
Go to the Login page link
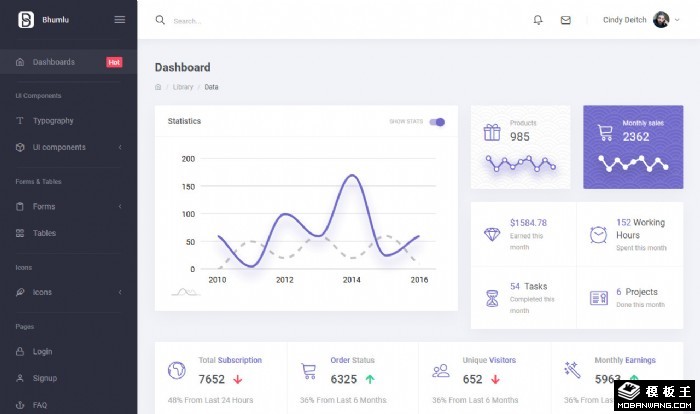[42, 352]
